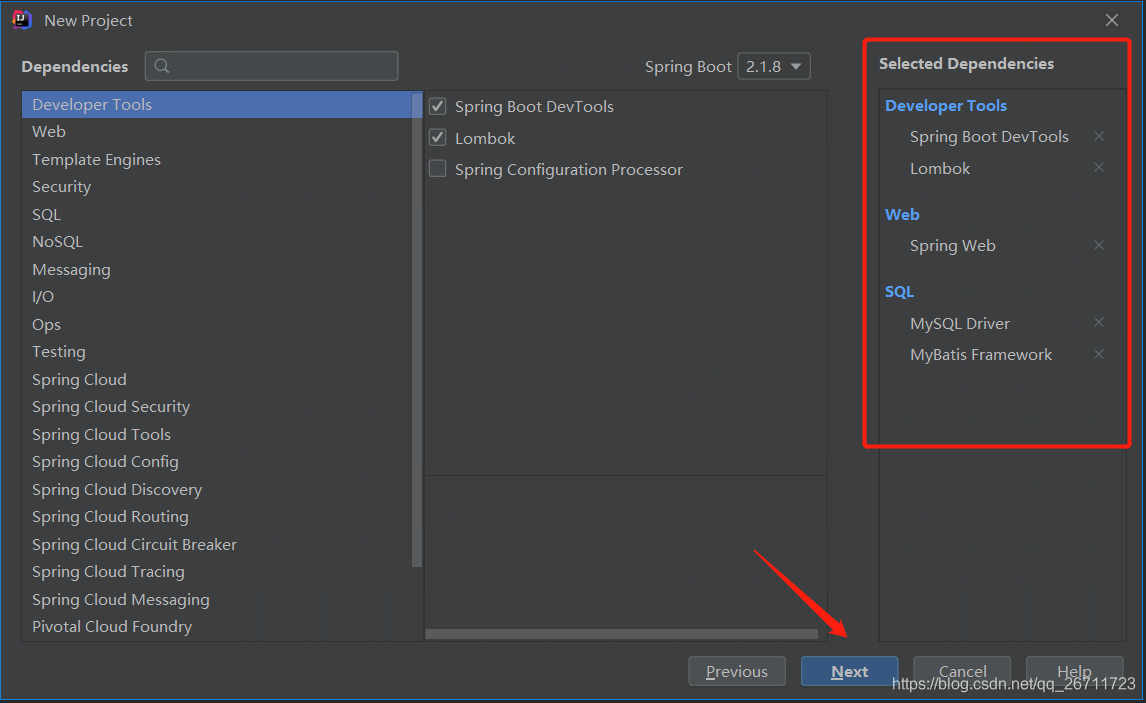
Task: Open the Spring Boot version dropdown
Action: pyautogui.click(x=774, y=66)
